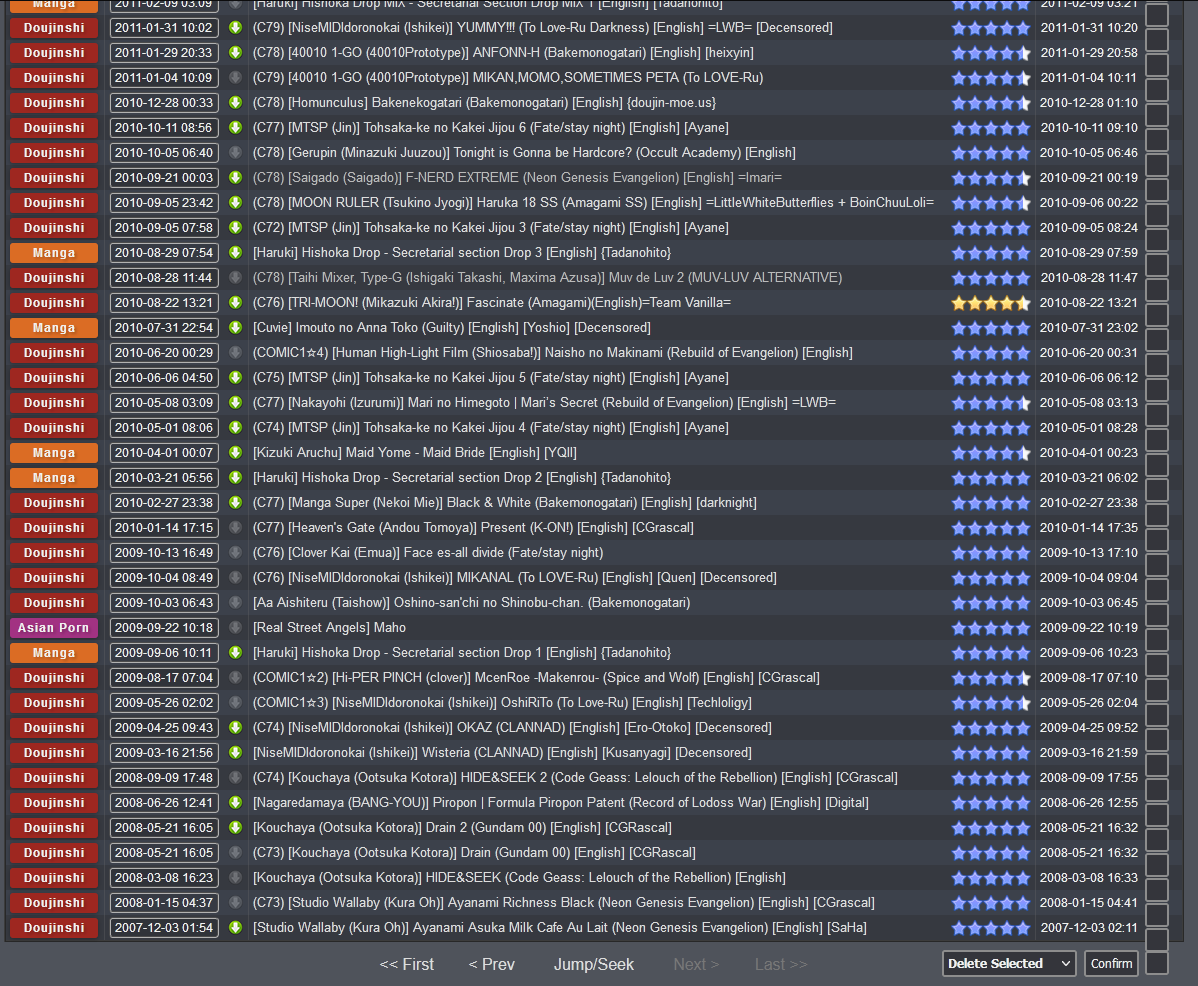Click grey arrow icon for 2010-06-20 00:29
Viewport: 1198px width, 986px height.
235,353
